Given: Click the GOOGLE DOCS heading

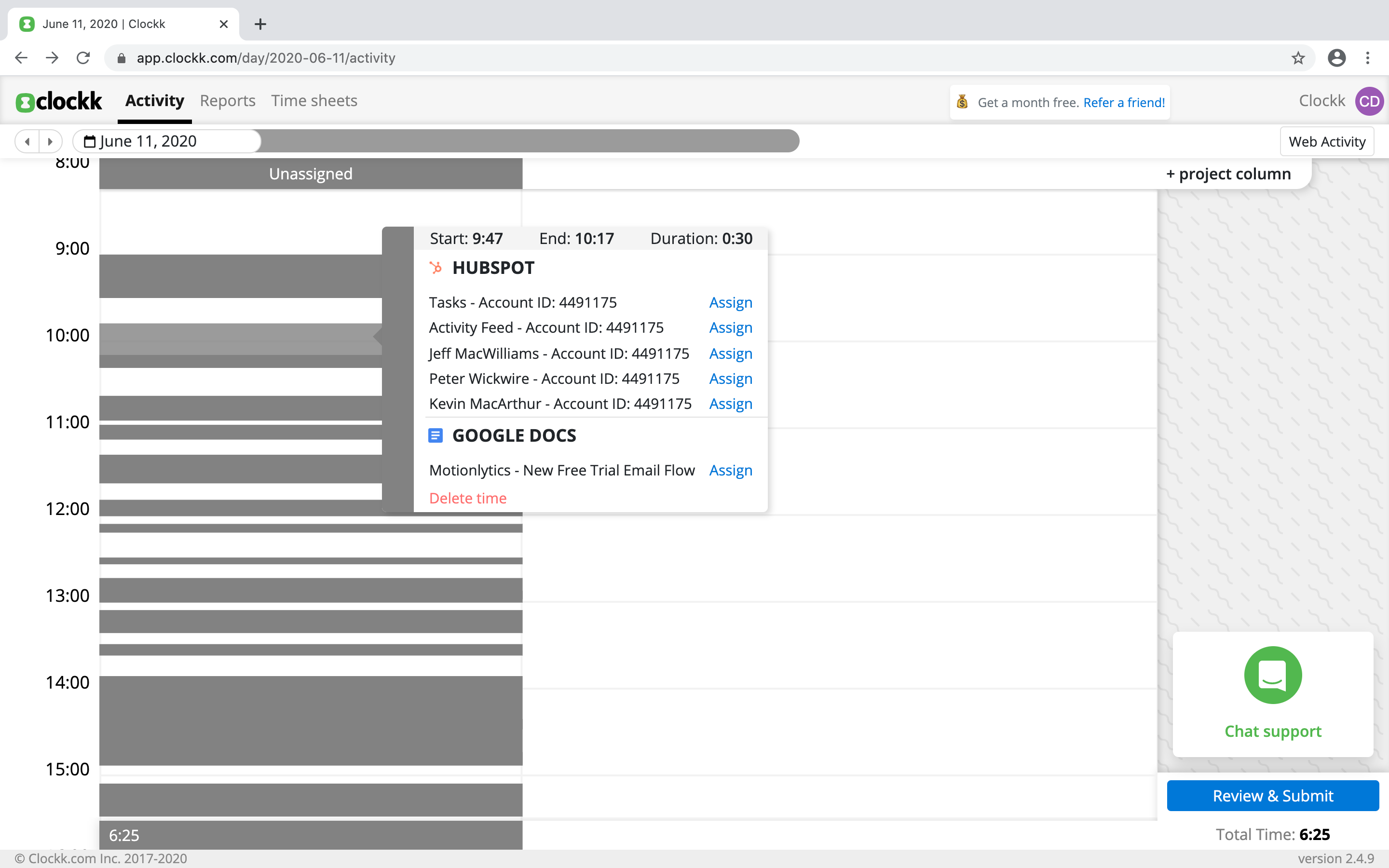Looking at the screenshot, I should (x=514, y=436).
